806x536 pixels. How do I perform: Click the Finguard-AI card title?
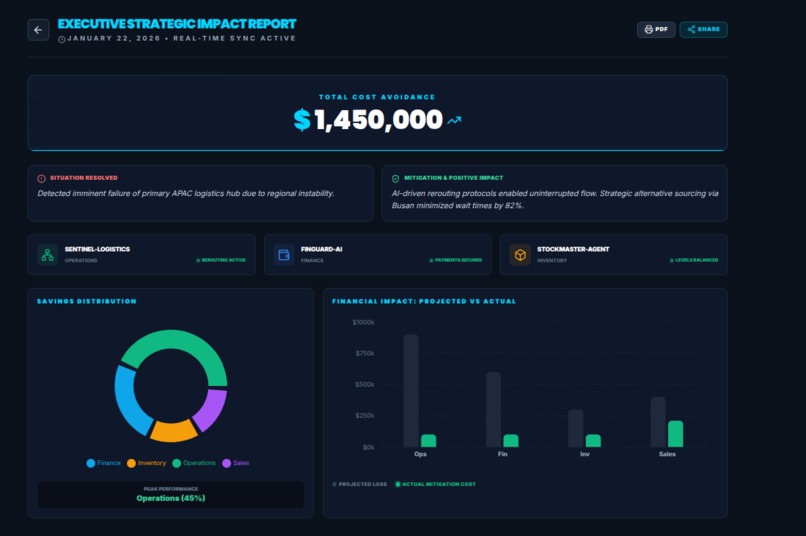(321, 249)
